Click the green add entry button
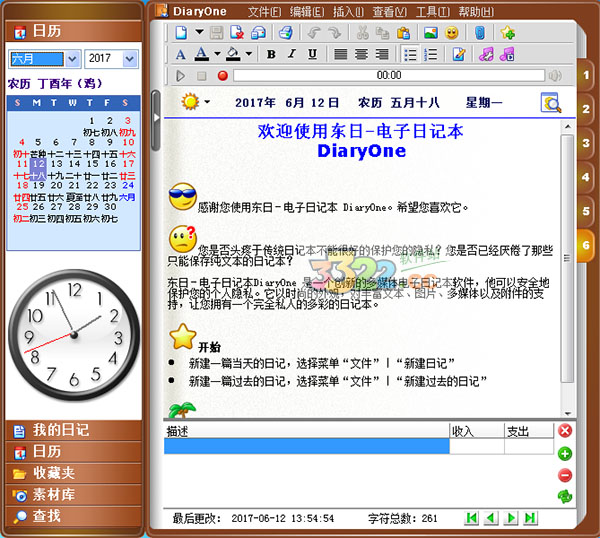 pyautogui.click(x=565, y=453)
